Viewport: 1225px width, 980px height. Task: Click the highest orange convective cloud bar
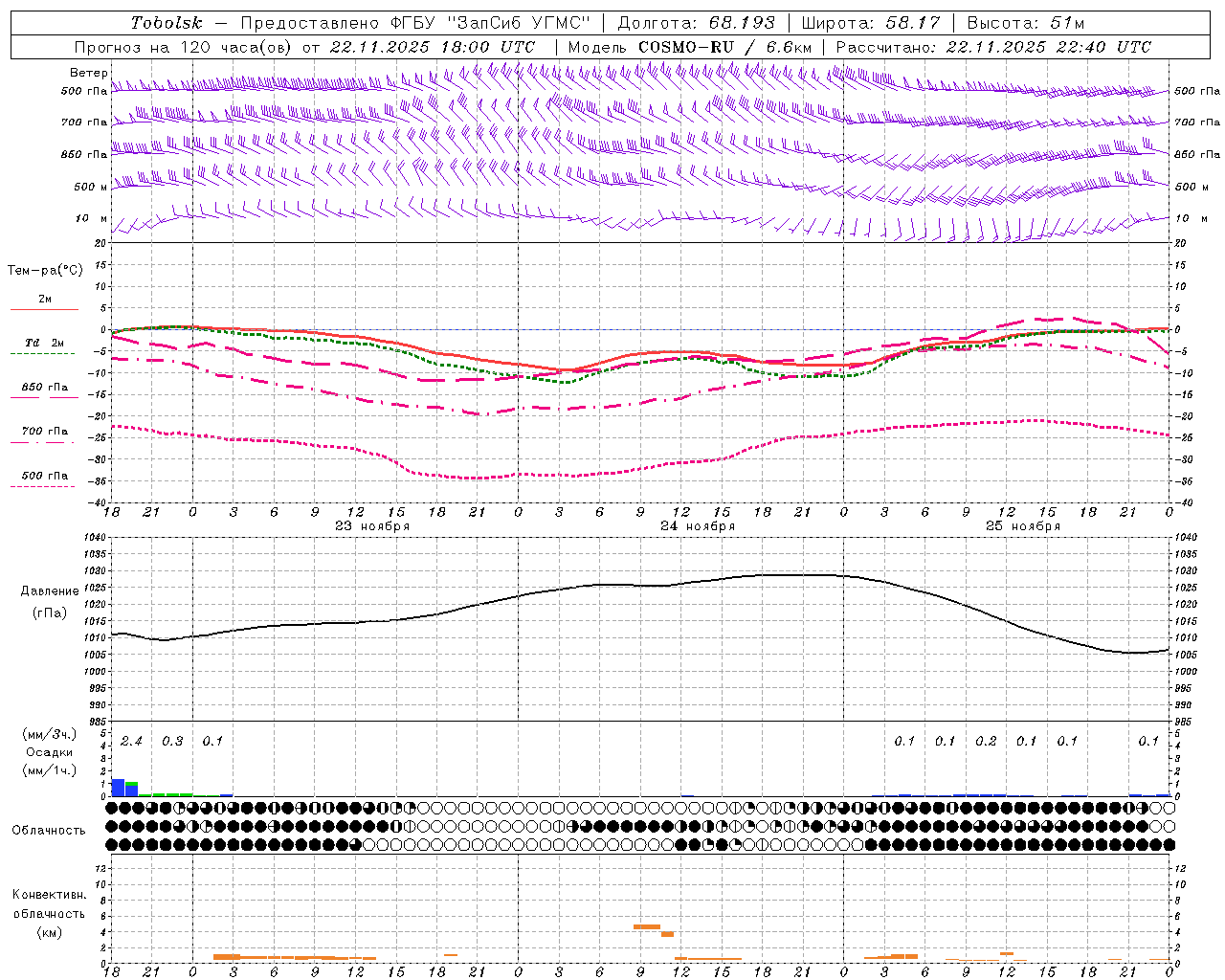point(647,926)
